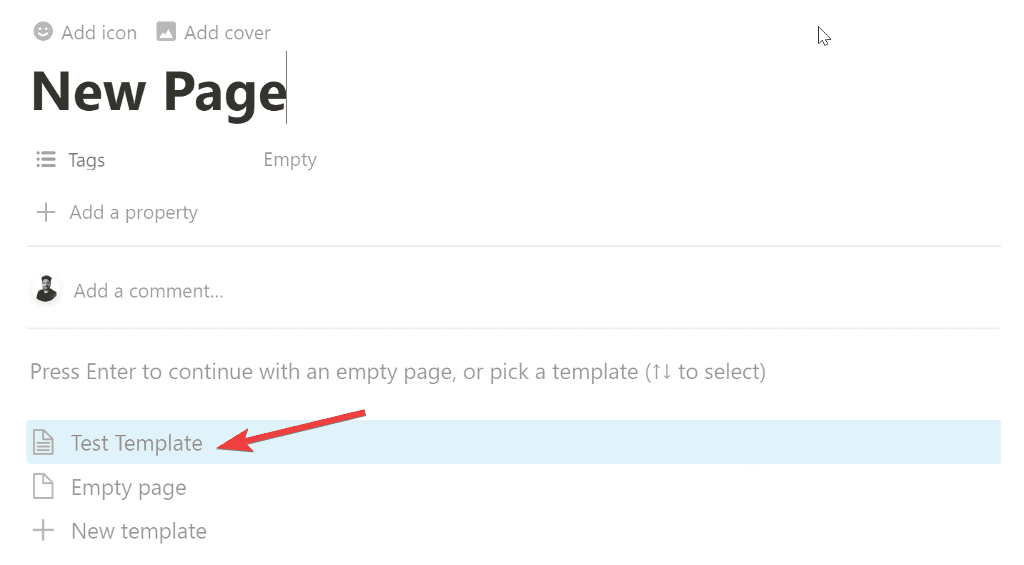Click the list icon next to Tags
The image size is (1024, 565).
(x=45, y=159)
